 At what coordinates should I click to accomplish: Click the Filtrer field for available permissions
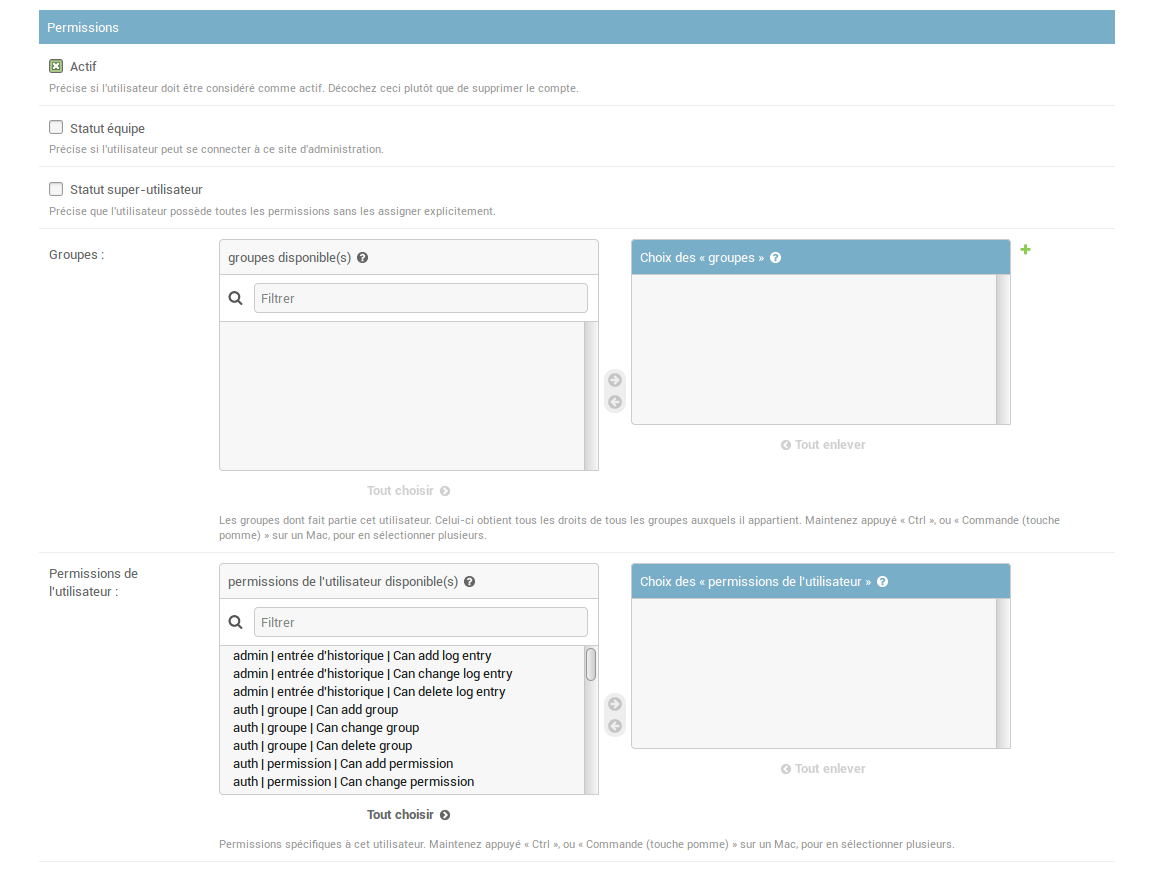(x=421, y=622)
